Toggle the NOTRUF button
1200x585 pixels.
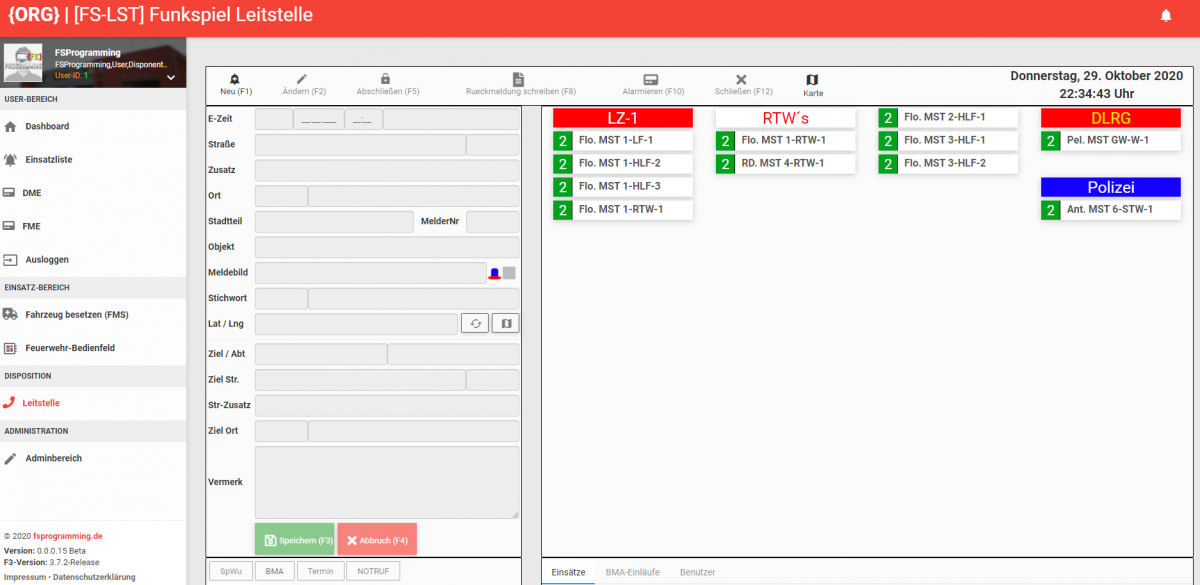373,571
